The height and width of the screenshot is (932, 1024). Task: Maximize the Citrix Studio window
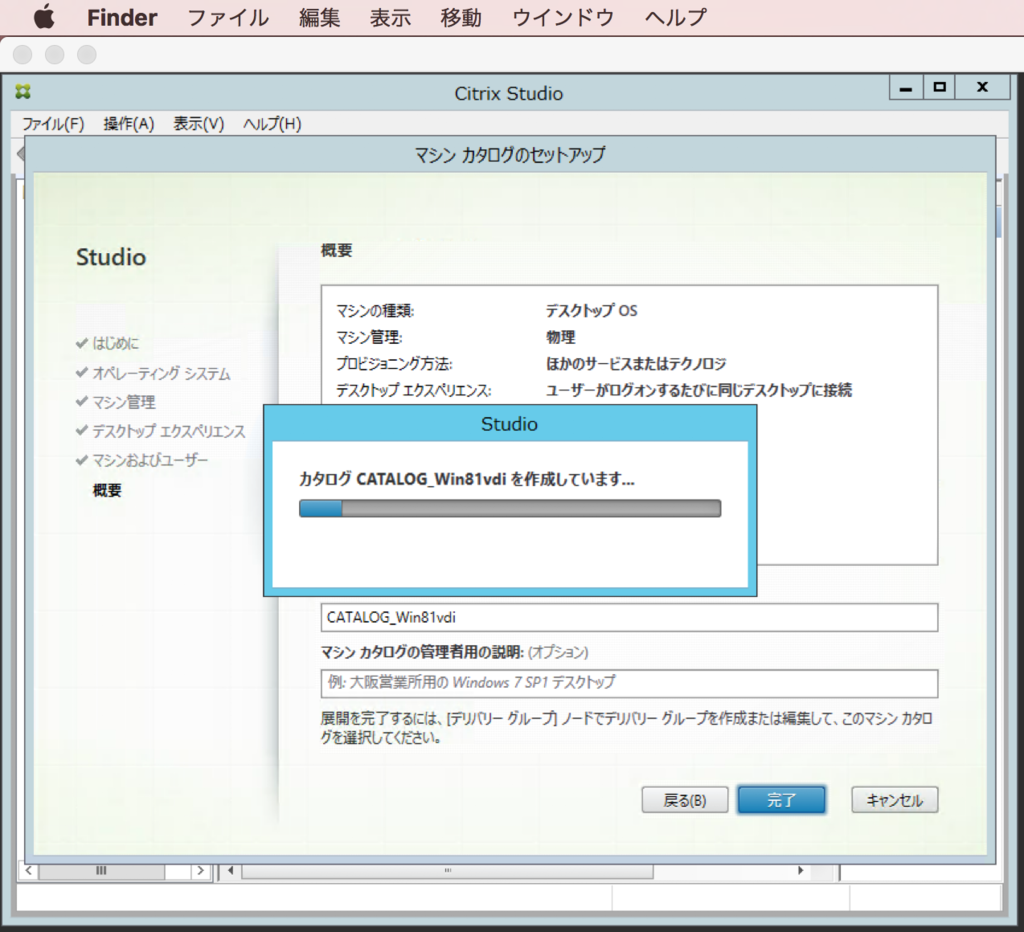point(939,88)
